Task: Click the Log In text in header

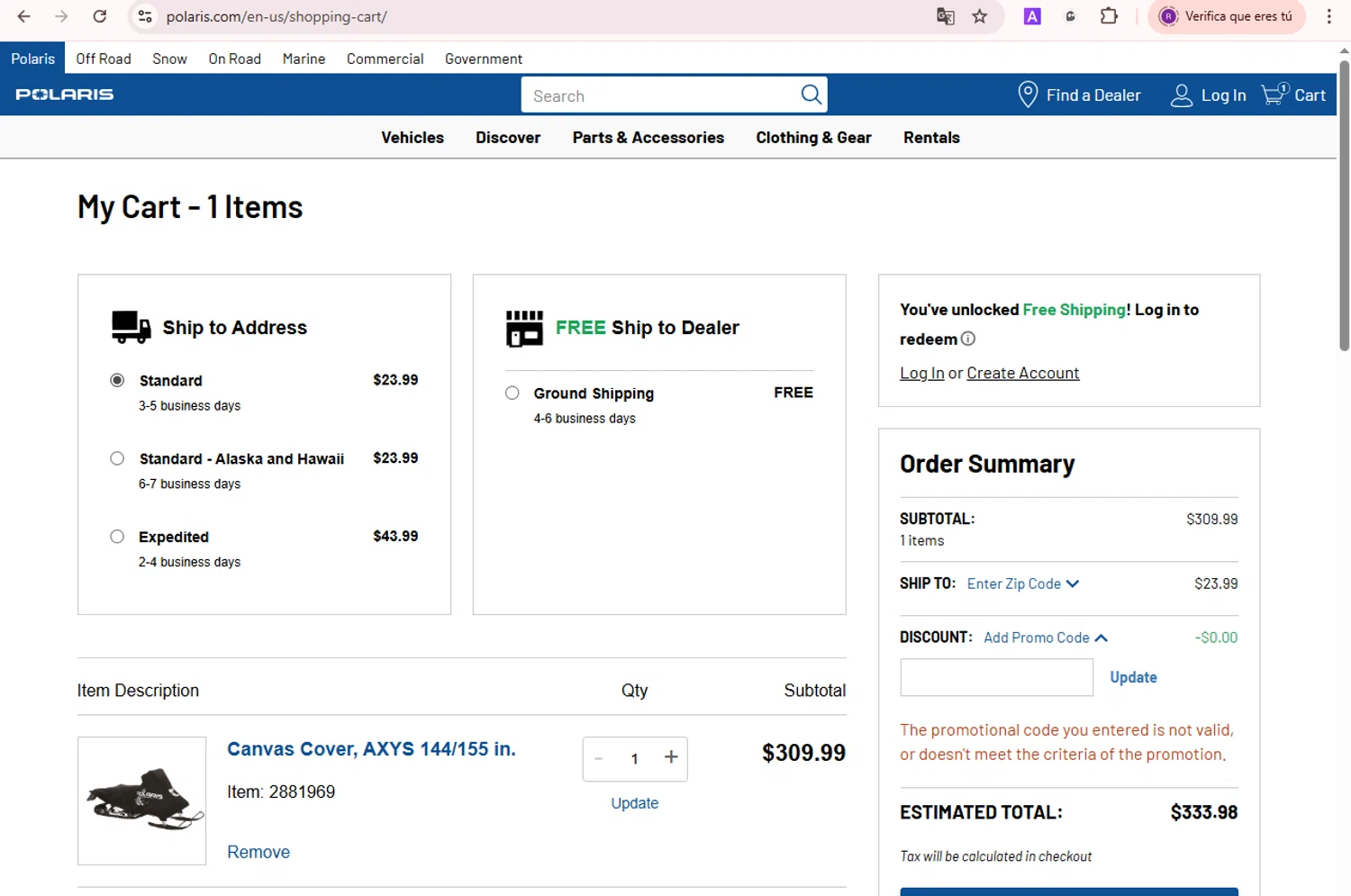Action: (1224, 95)
